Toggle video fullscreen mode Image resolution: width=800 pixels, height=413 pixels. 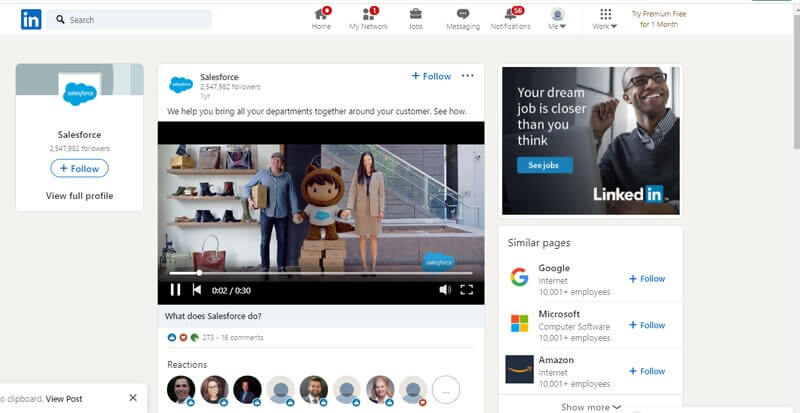[x=466, y=290]
